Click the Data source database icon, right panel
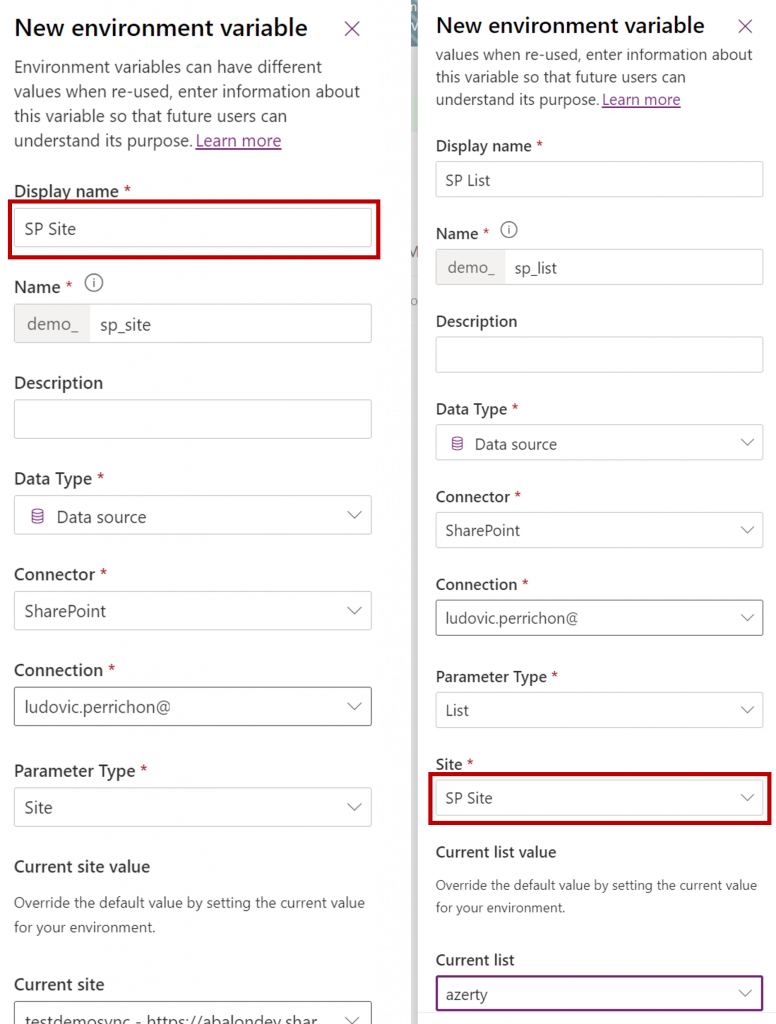 pyautogui.click(x=457, y=444)
